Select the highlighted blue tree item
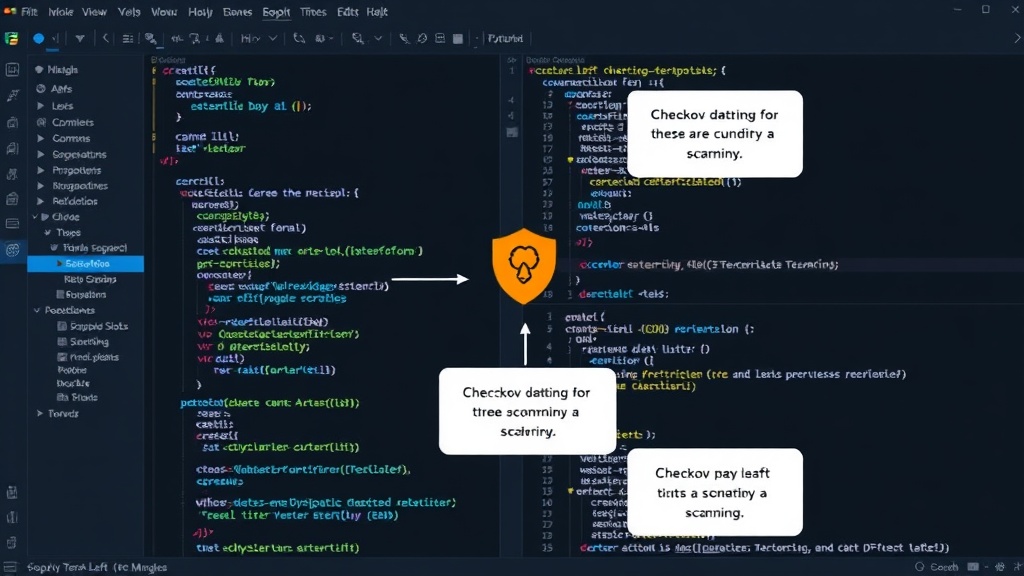Screen dimensions: 1024x576 [86, 264]
